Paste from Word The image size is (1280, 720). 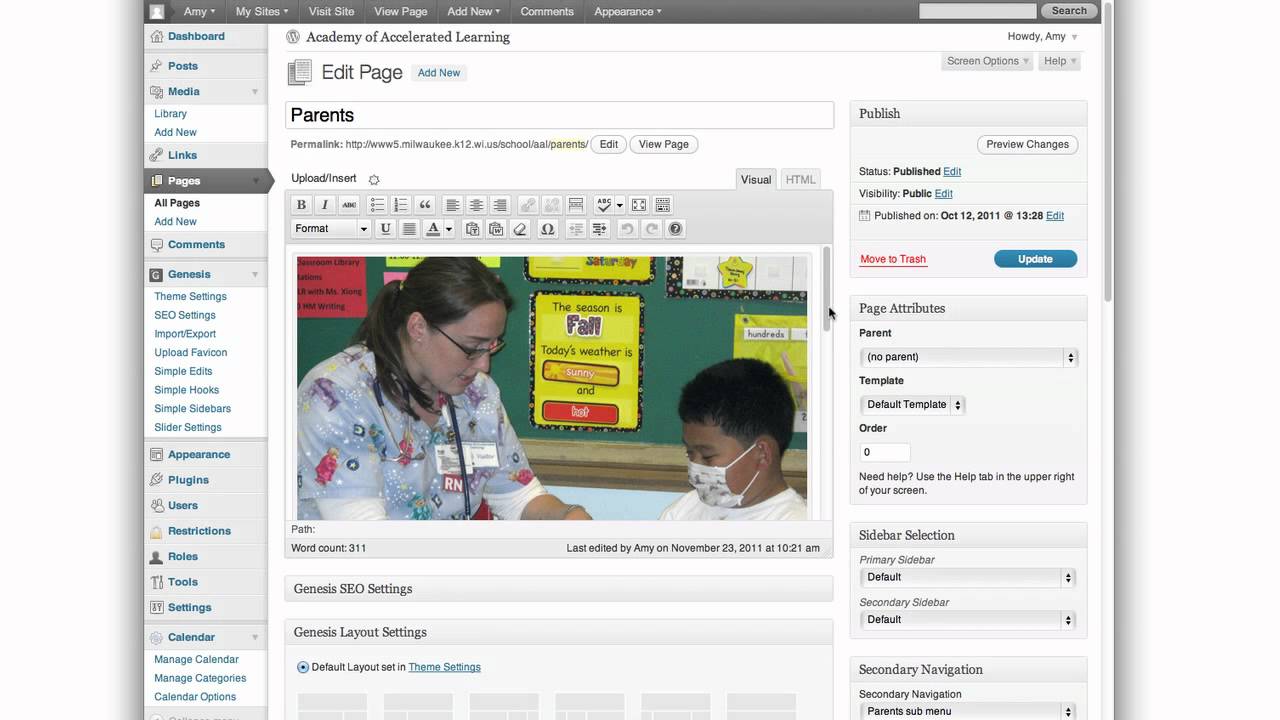(496, 229)
